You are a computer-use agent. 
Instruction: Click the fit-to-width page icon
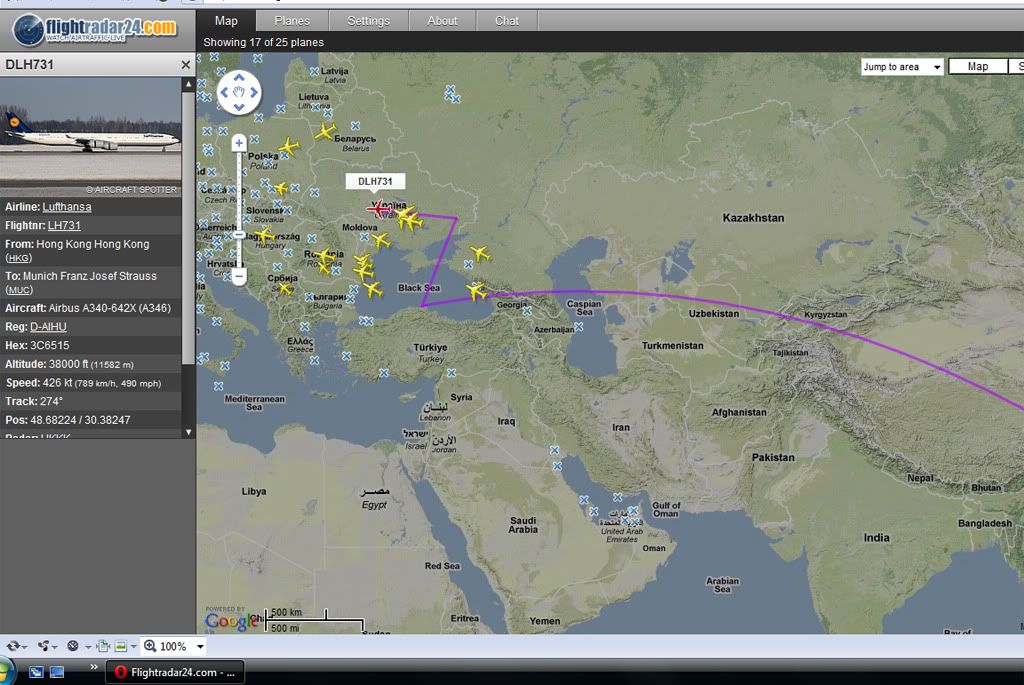click(x=103, y=646)
